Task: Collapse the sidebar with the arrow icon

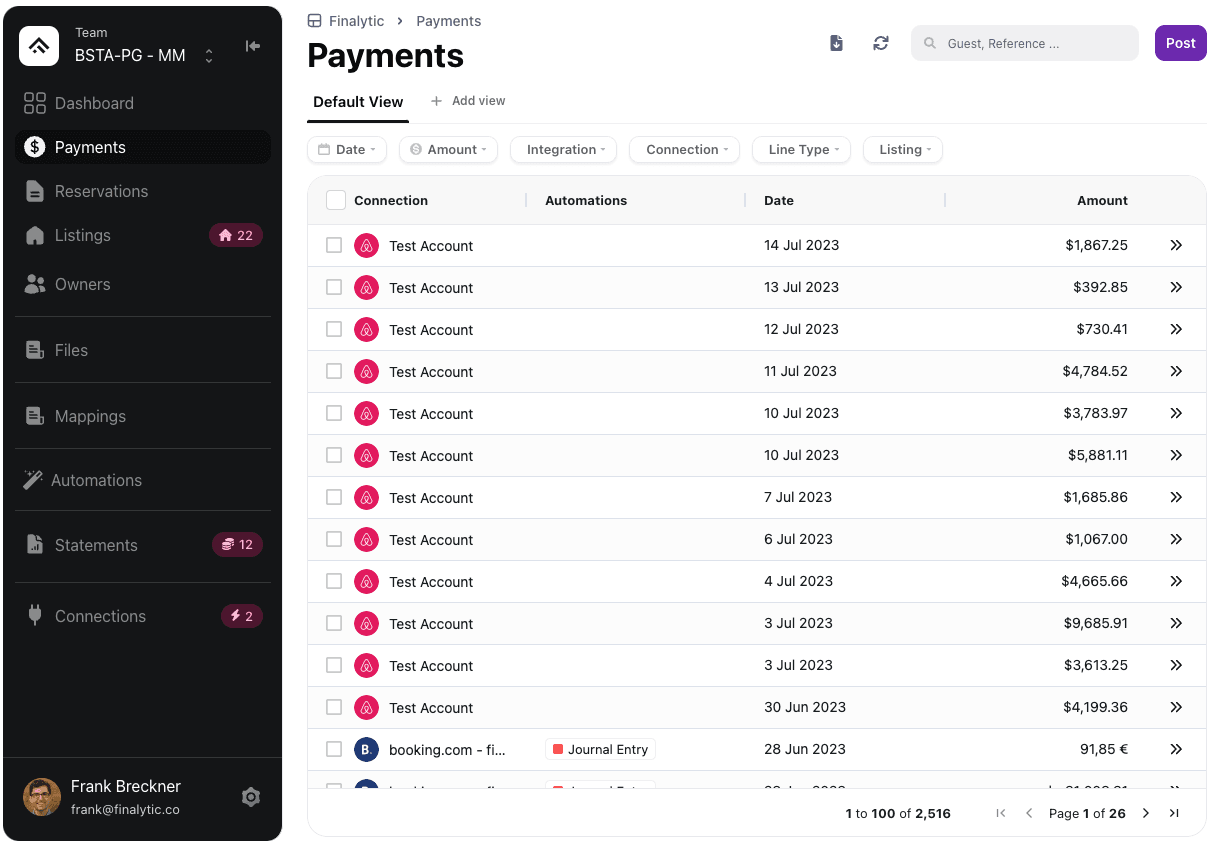Action: pyautogui.click(x=253, y=46)
